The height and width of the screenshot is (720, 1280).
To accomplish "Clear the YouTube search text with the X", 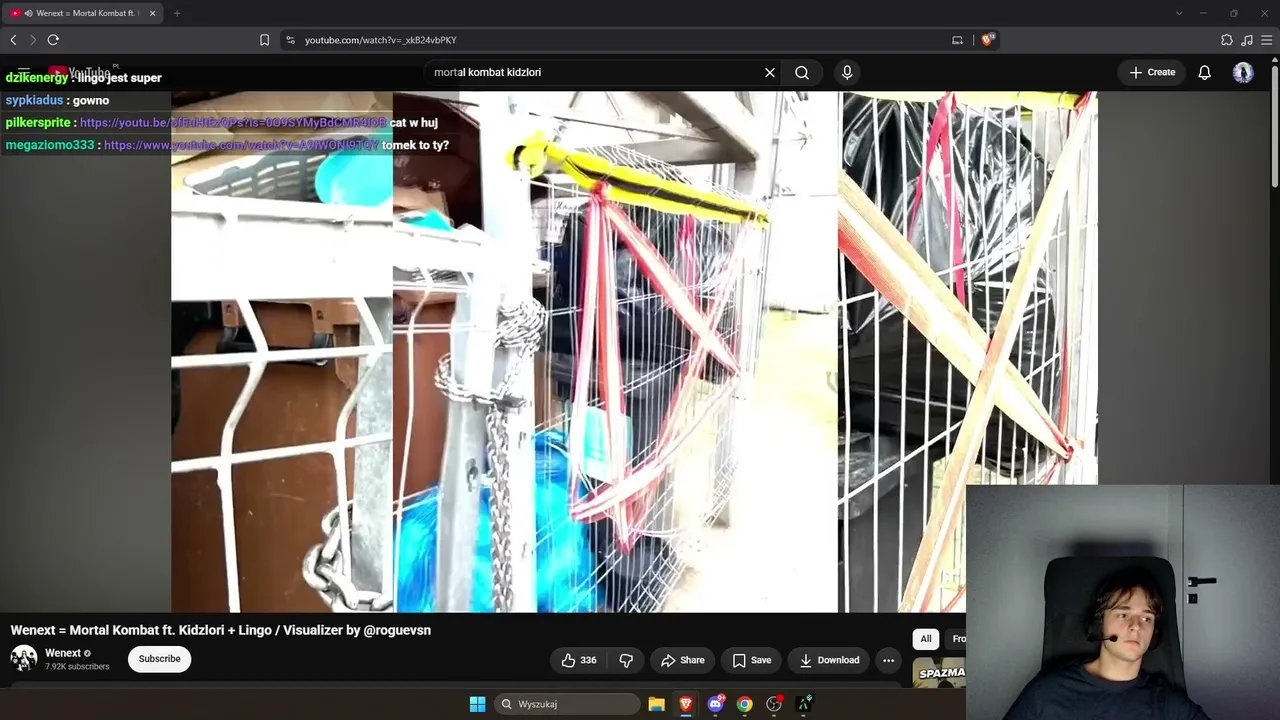I will point(770,72).
